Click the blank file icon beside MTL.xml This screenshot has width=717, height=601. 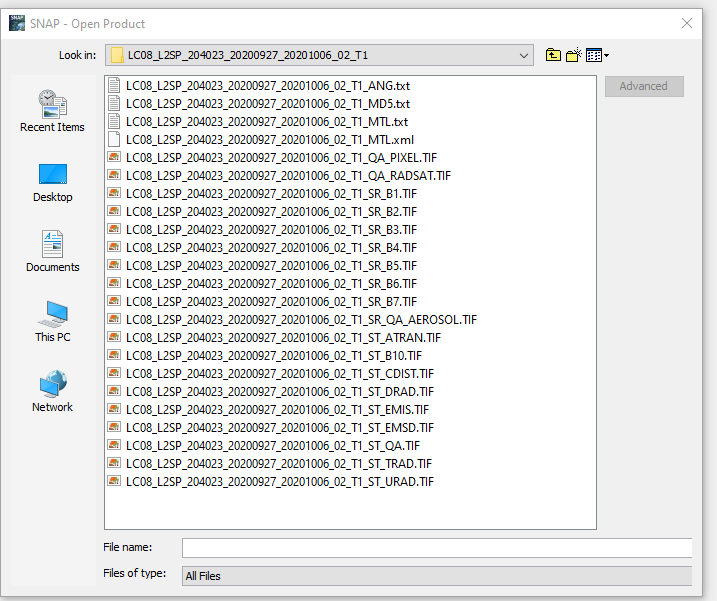[114, 140]
